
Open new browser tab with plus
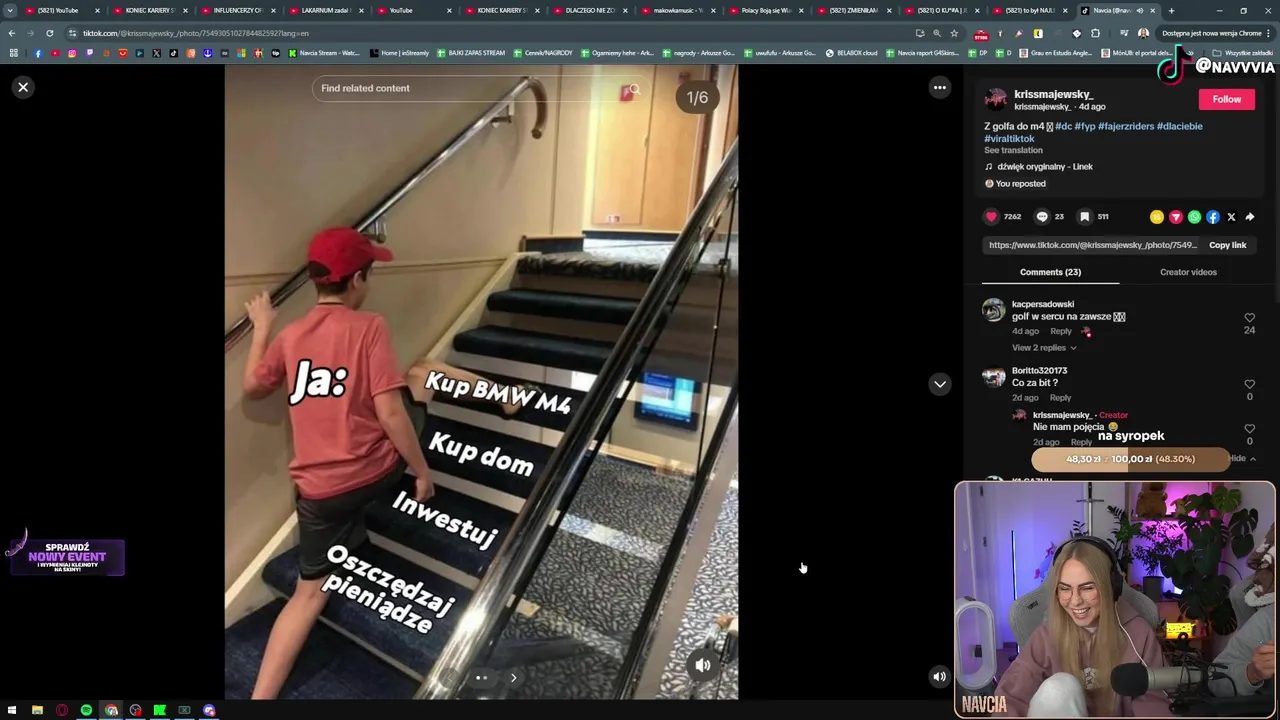1171,11
